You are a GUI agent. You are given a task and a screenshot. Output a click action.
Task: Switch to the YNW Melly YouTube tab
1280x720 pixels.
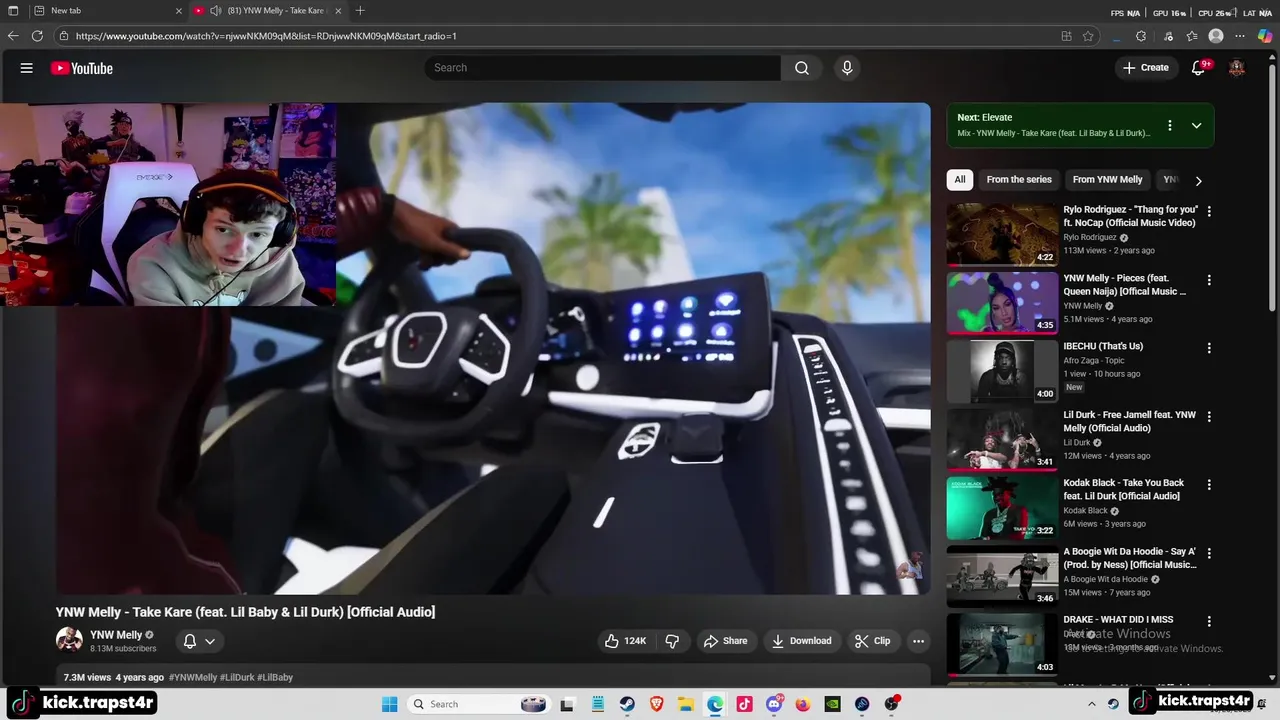[x=269, y=11]
